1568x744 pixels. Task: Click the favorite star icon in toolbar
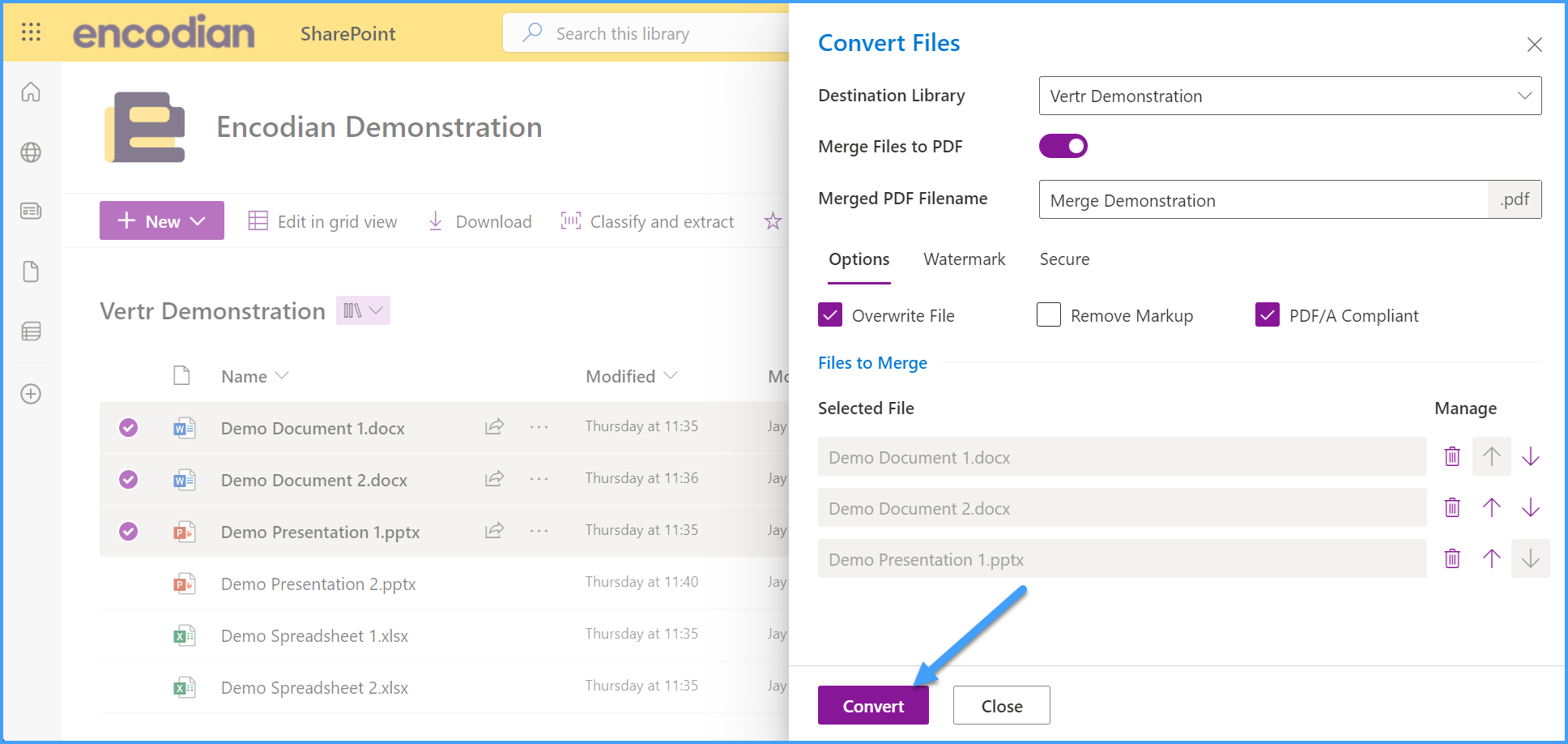pyautogui.click(x=773, y=220)
